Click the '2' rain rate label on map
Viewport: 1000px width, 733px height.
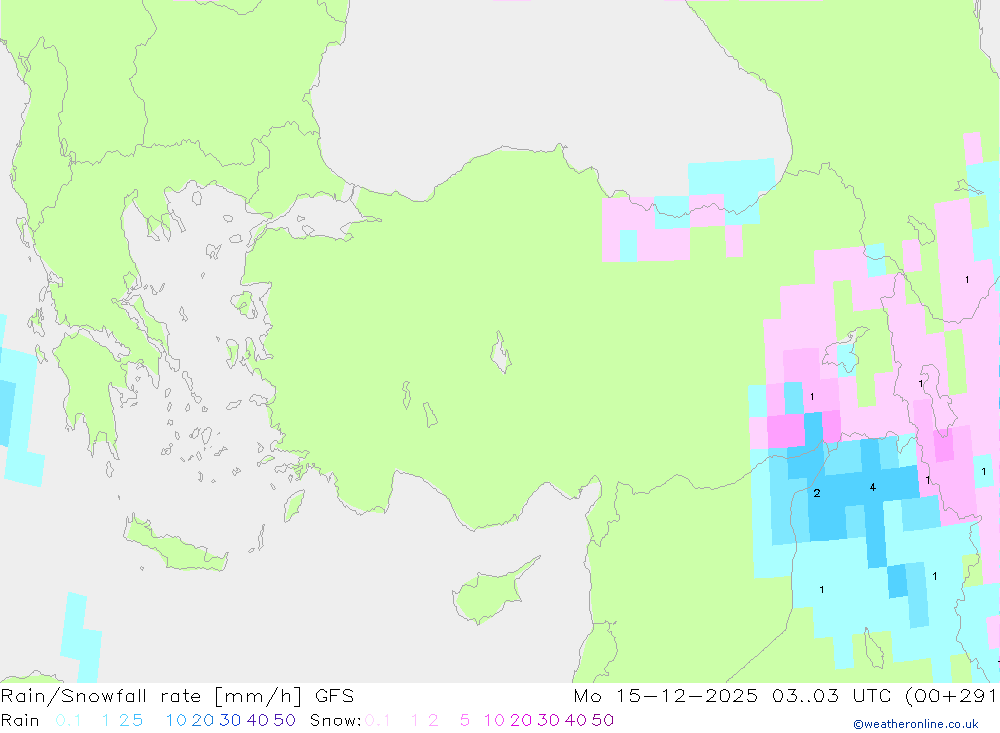(817, 493)
